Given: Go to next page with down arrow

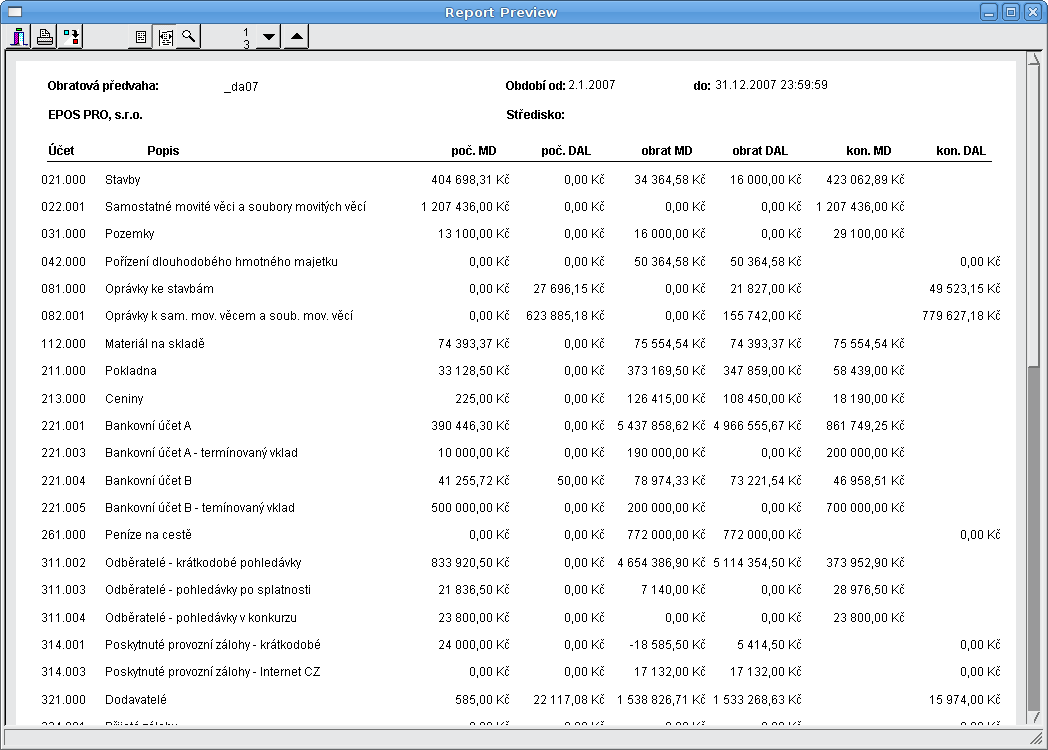Looking at the screenshot, I should click(268, 38).
